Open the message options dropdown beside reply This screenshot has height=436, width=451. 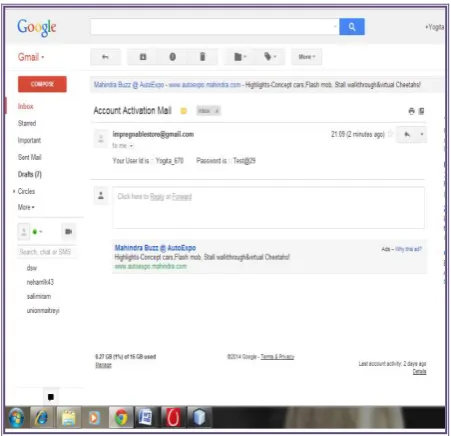(422, 135)
